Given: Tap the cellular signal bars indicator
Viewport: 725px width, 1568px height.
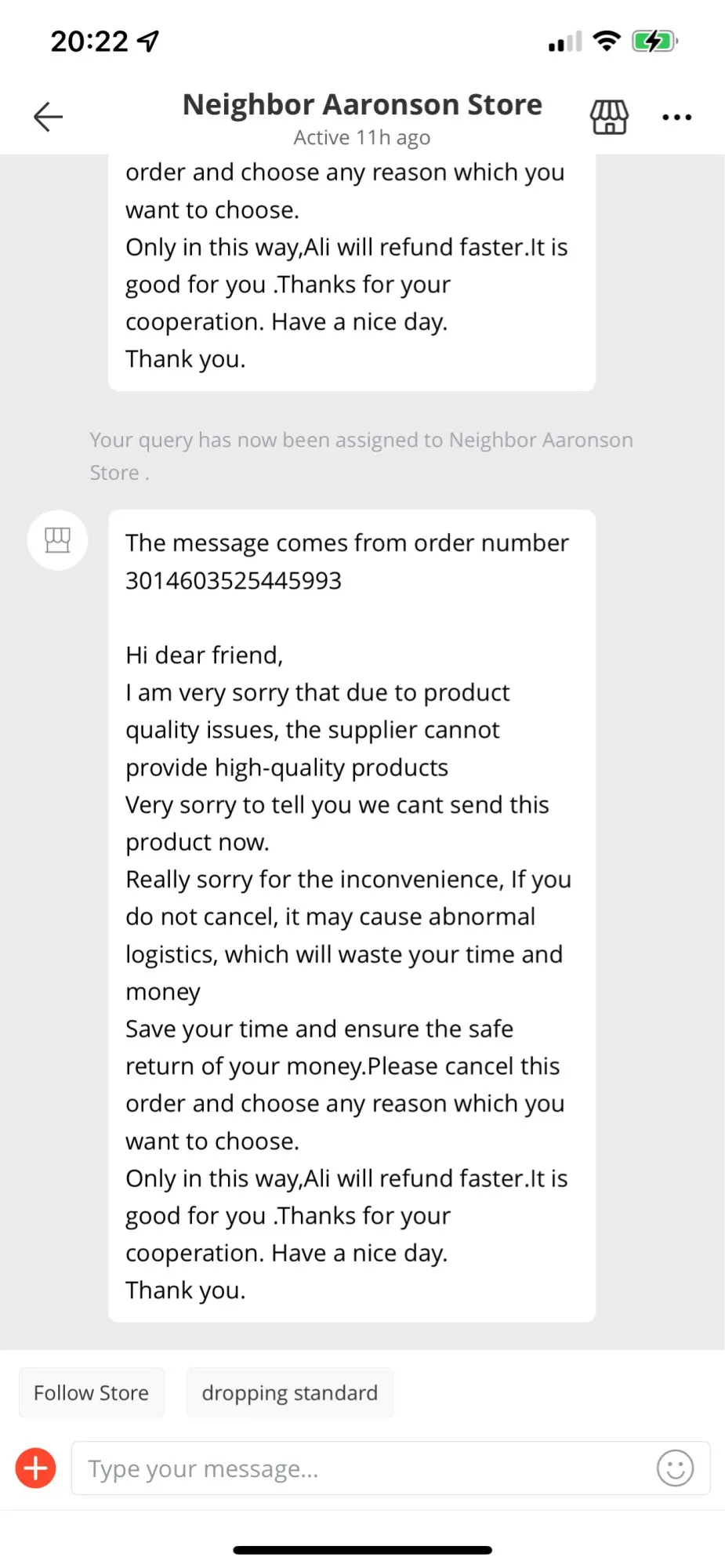Looking at the screenshot, I should [565, 42].
